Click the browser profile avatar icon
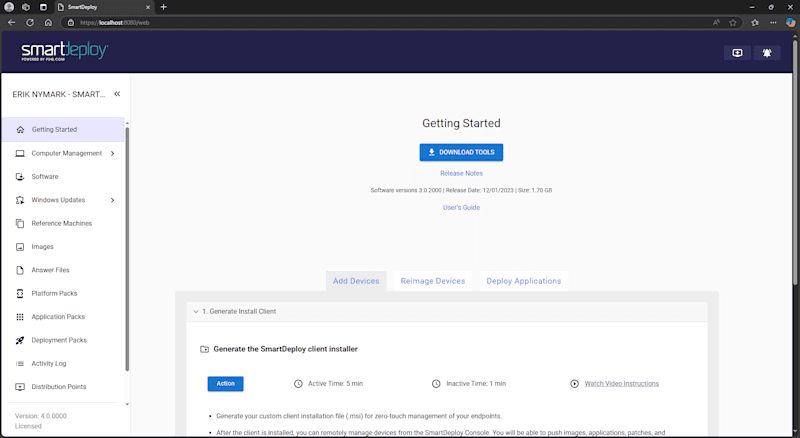Viewport: 800px width, 438px height. tap(9, 7)
